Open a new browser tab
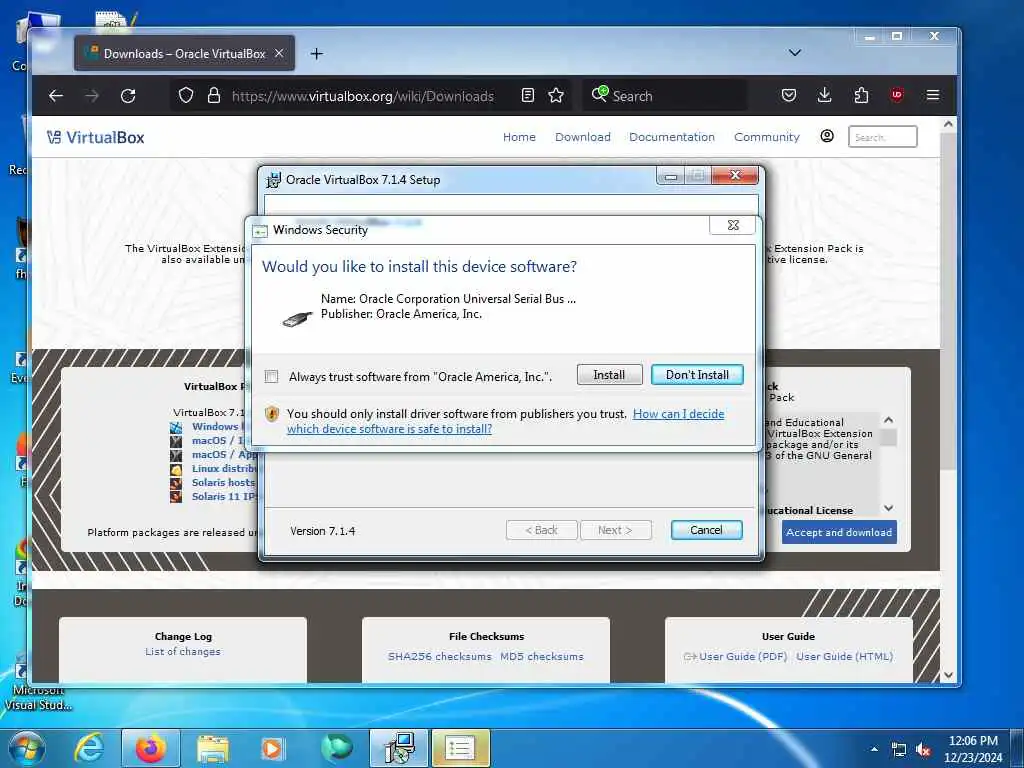Screen dimensions: 1024x768 (317, 54)
